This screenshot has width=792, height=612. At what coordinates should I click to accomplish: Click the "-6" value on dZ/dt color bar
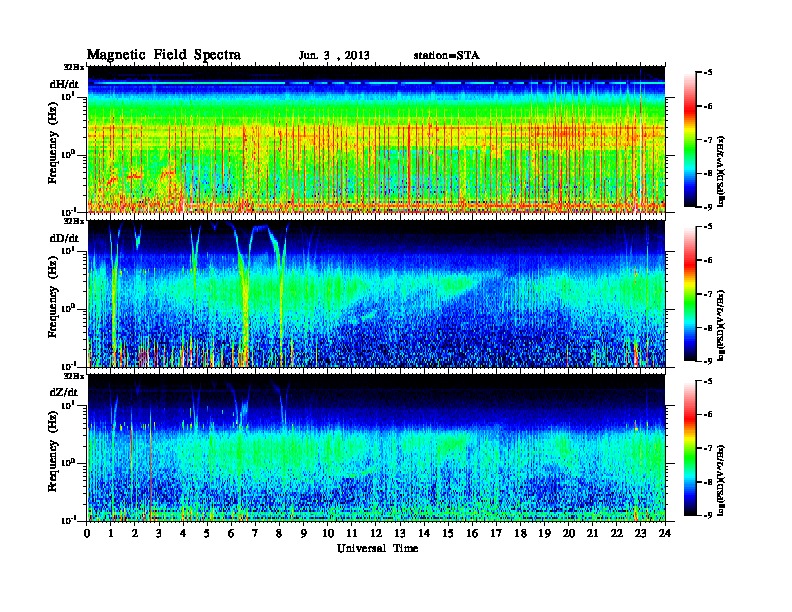coord(709,415)
